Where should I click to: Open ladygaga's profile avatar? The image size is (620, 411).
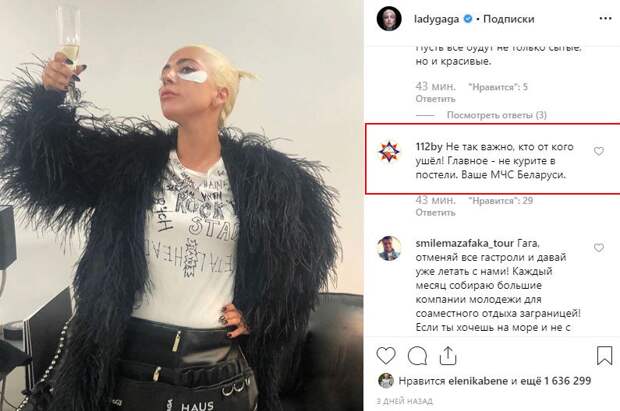coord(389,19)
